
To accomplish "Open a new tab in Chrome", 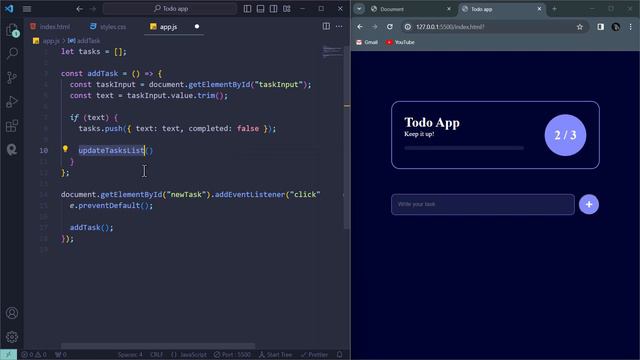I will pyautogui.click(x=554, y=9).
